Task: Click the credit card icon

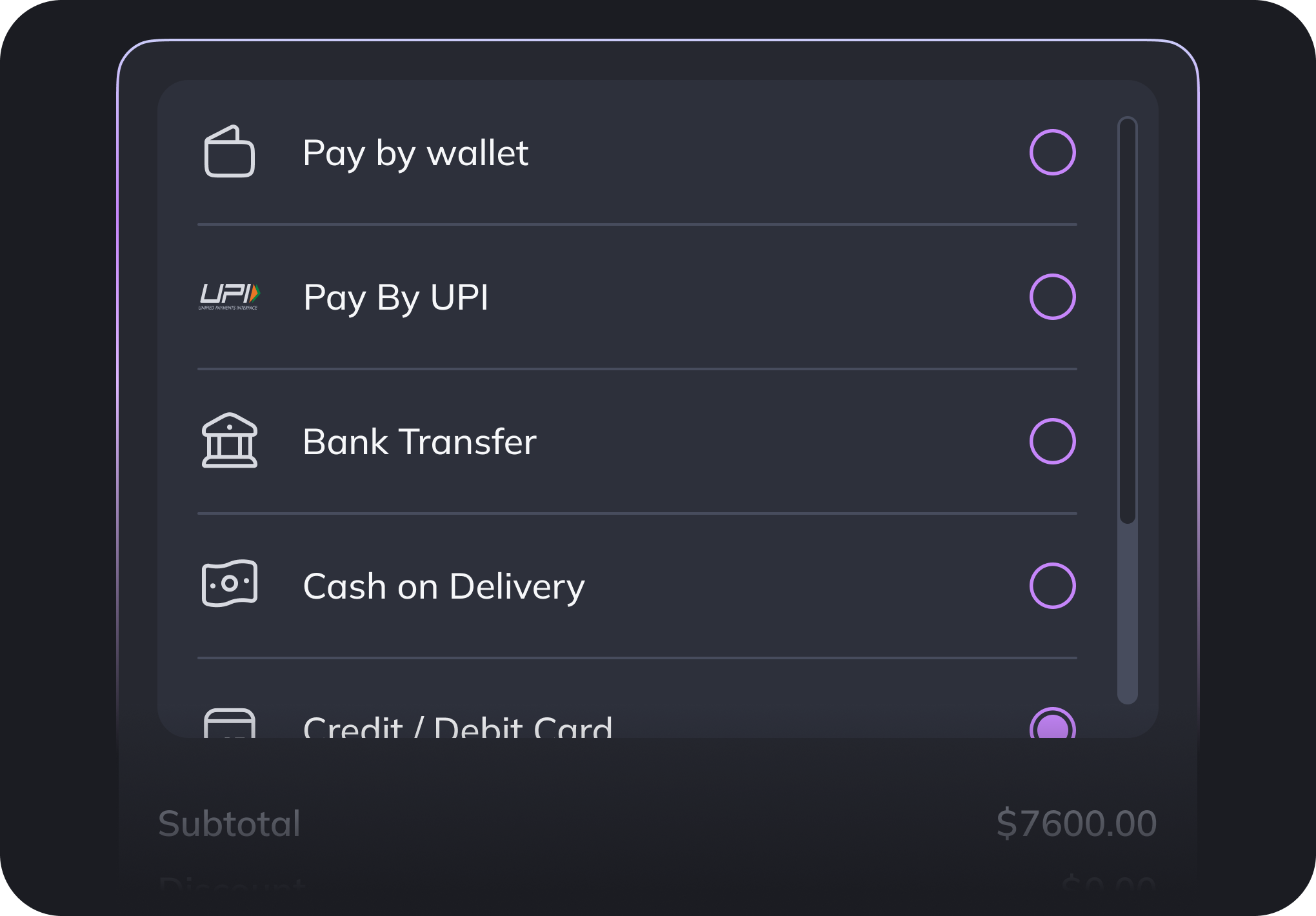Action: tap(230, 723)
